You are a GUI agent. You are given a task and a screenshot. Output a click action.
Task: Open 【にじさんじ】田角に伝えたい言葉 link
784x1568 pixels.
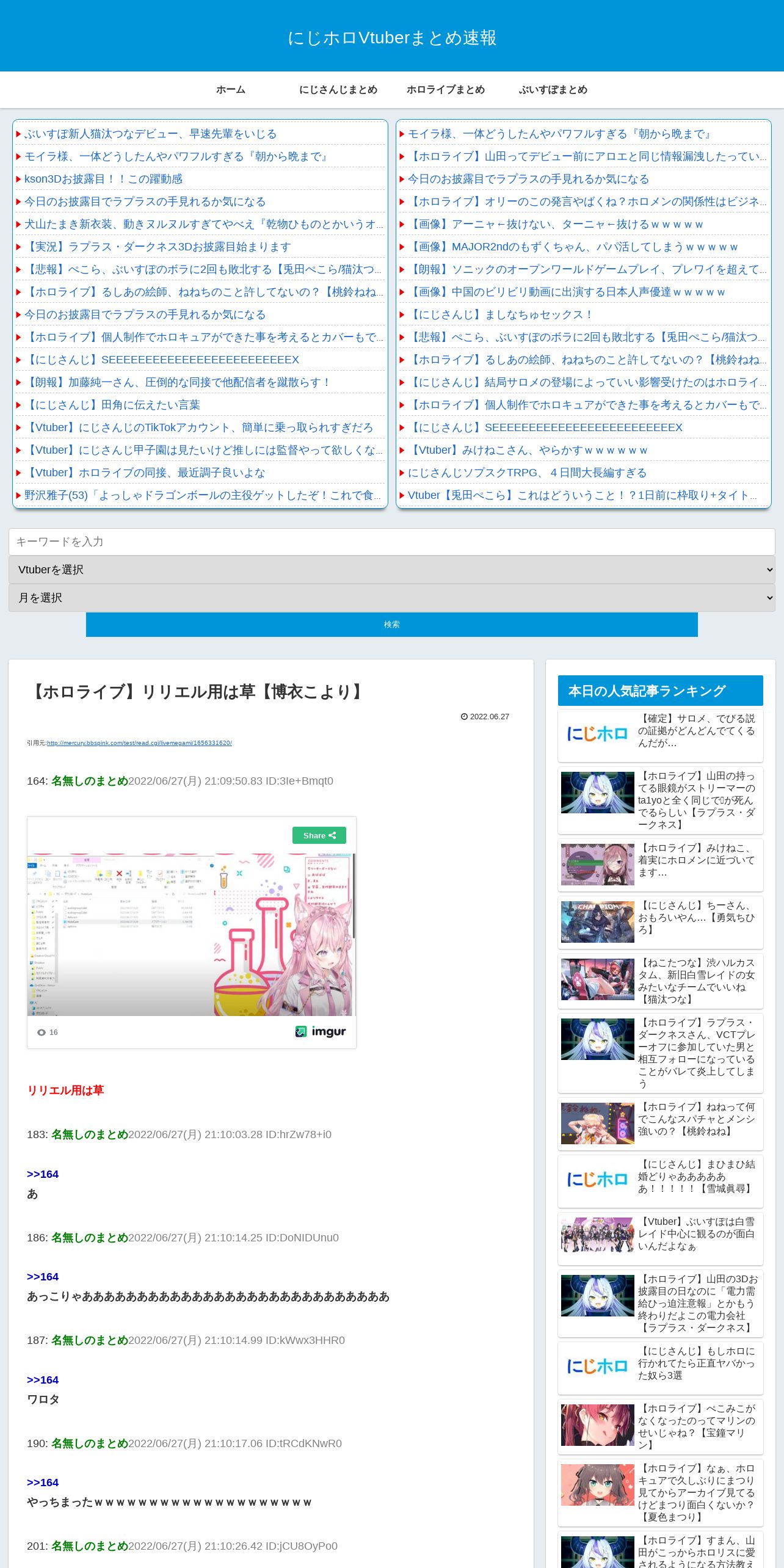point(112,405)
